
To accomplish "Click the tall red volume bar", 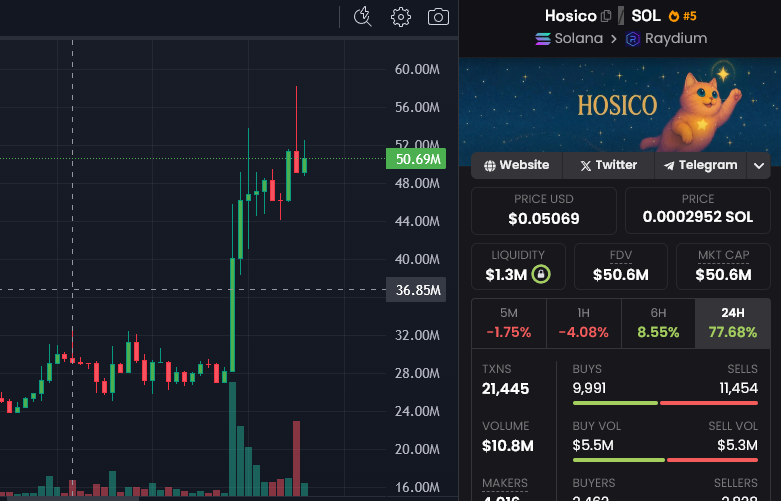I will click(x=296, y=458).
